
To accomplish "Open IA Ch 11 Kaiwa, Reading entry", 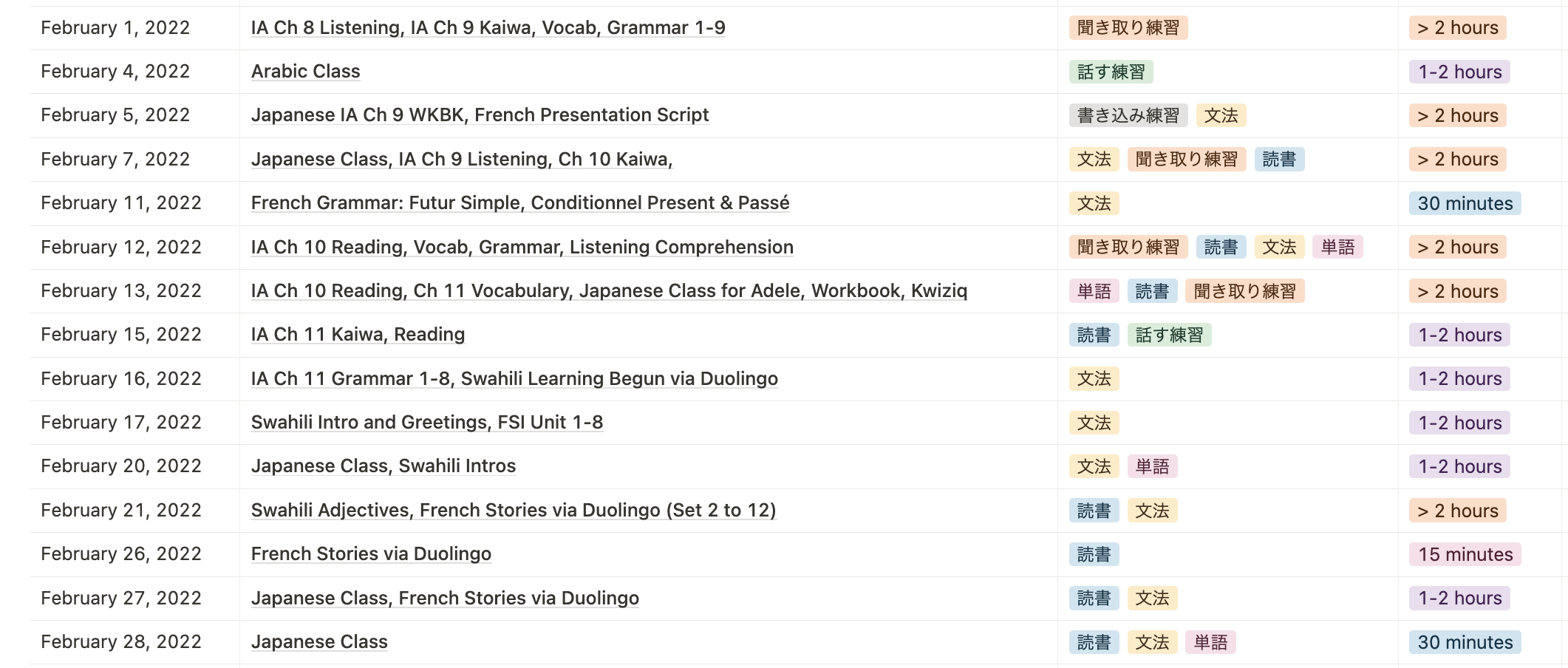I will click(x=358, y=335).
